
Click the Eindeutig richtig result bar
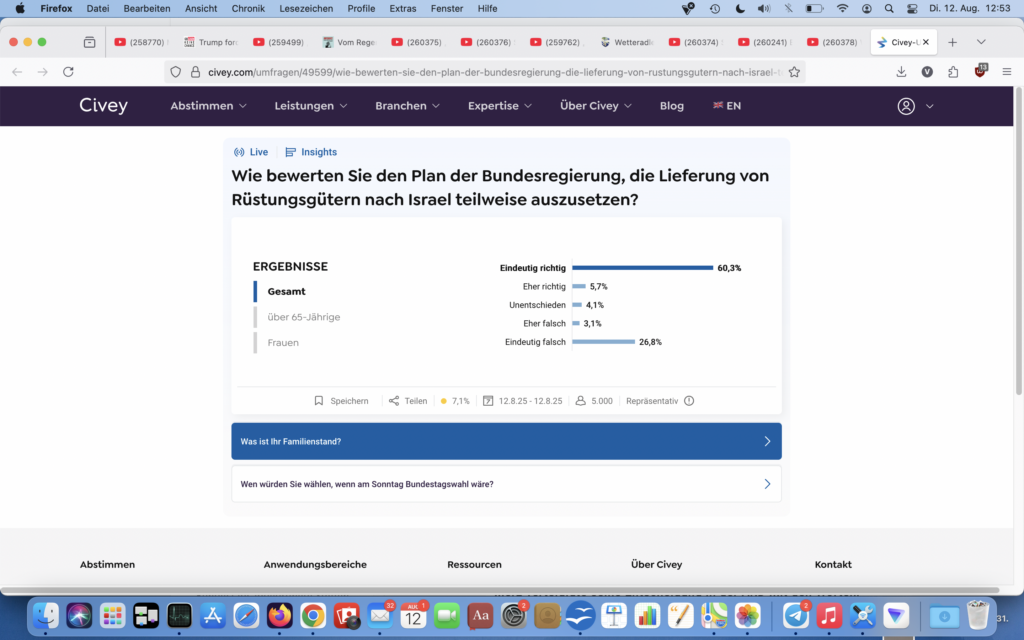point(642,268)
